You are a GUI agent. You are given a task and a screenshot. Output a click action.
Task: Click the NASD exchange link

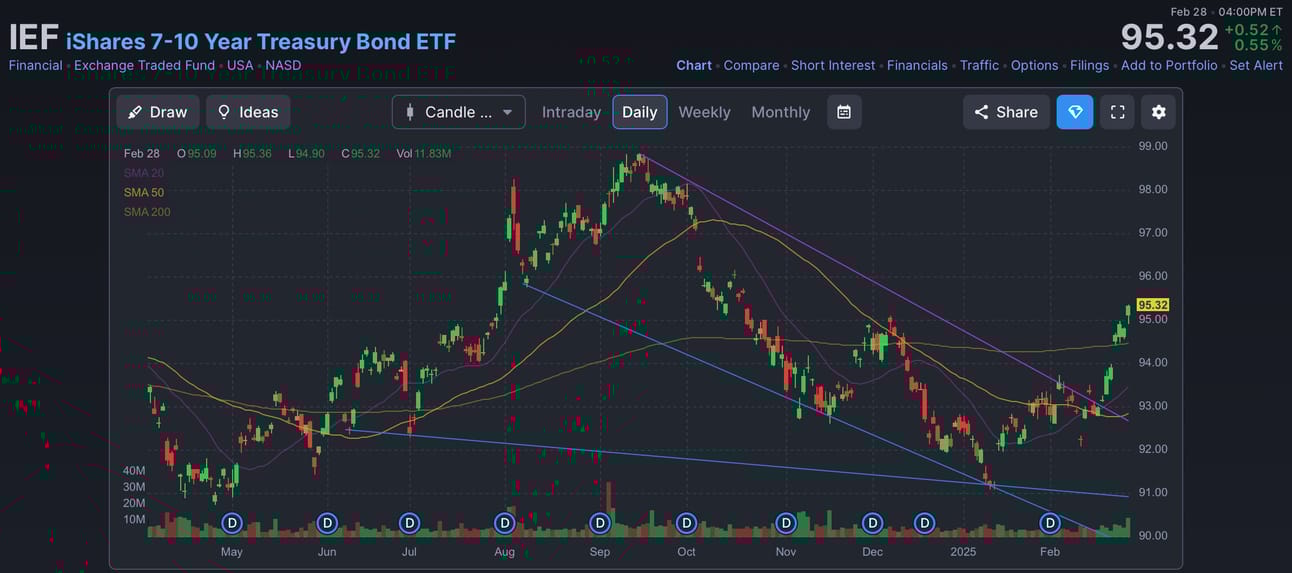tap(283, 65)
